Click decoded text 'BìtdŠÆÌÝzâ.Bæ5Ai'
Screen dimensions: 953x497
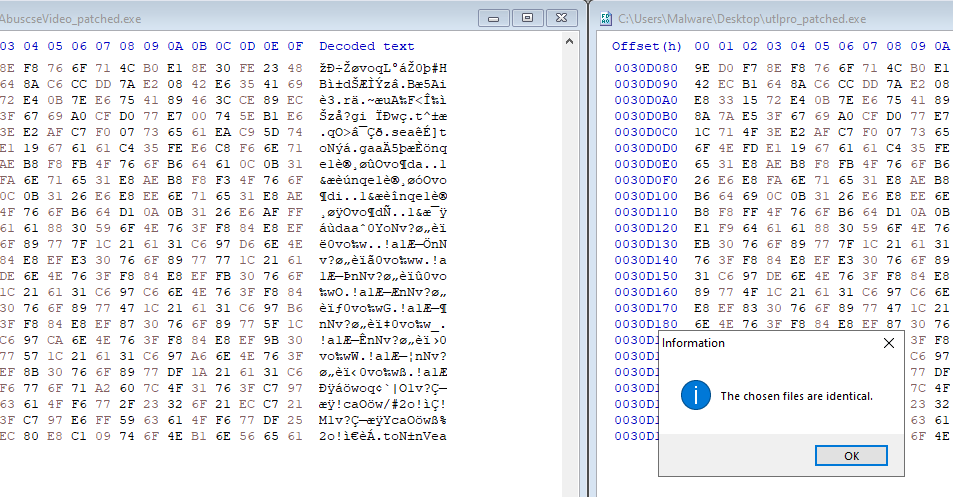[383, 84]
